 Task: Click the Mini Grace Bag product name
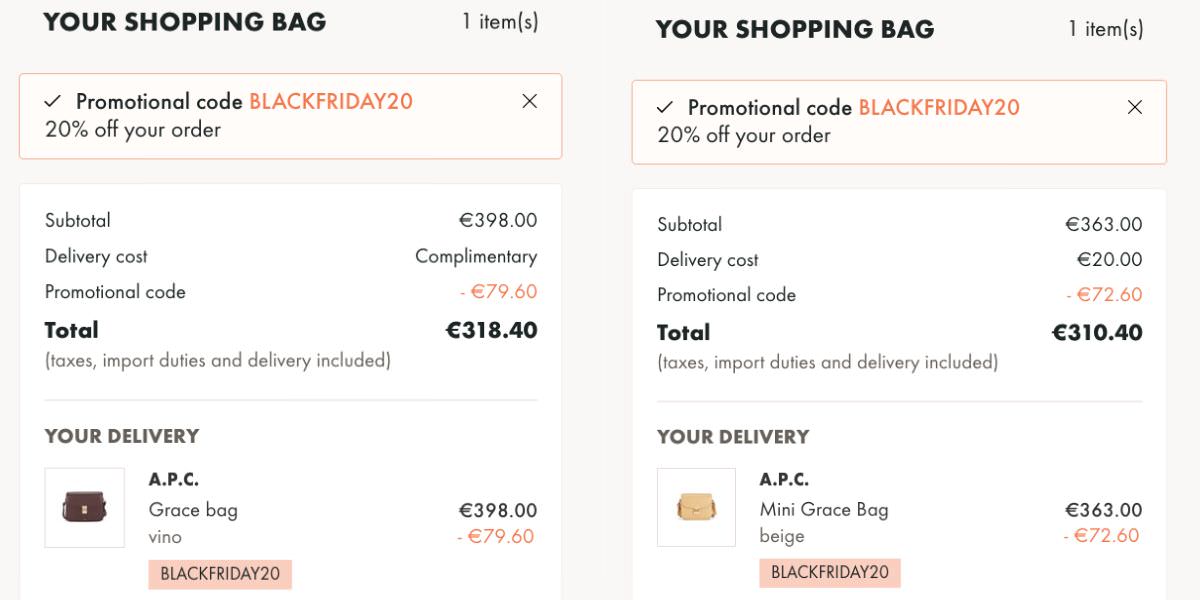823,509
